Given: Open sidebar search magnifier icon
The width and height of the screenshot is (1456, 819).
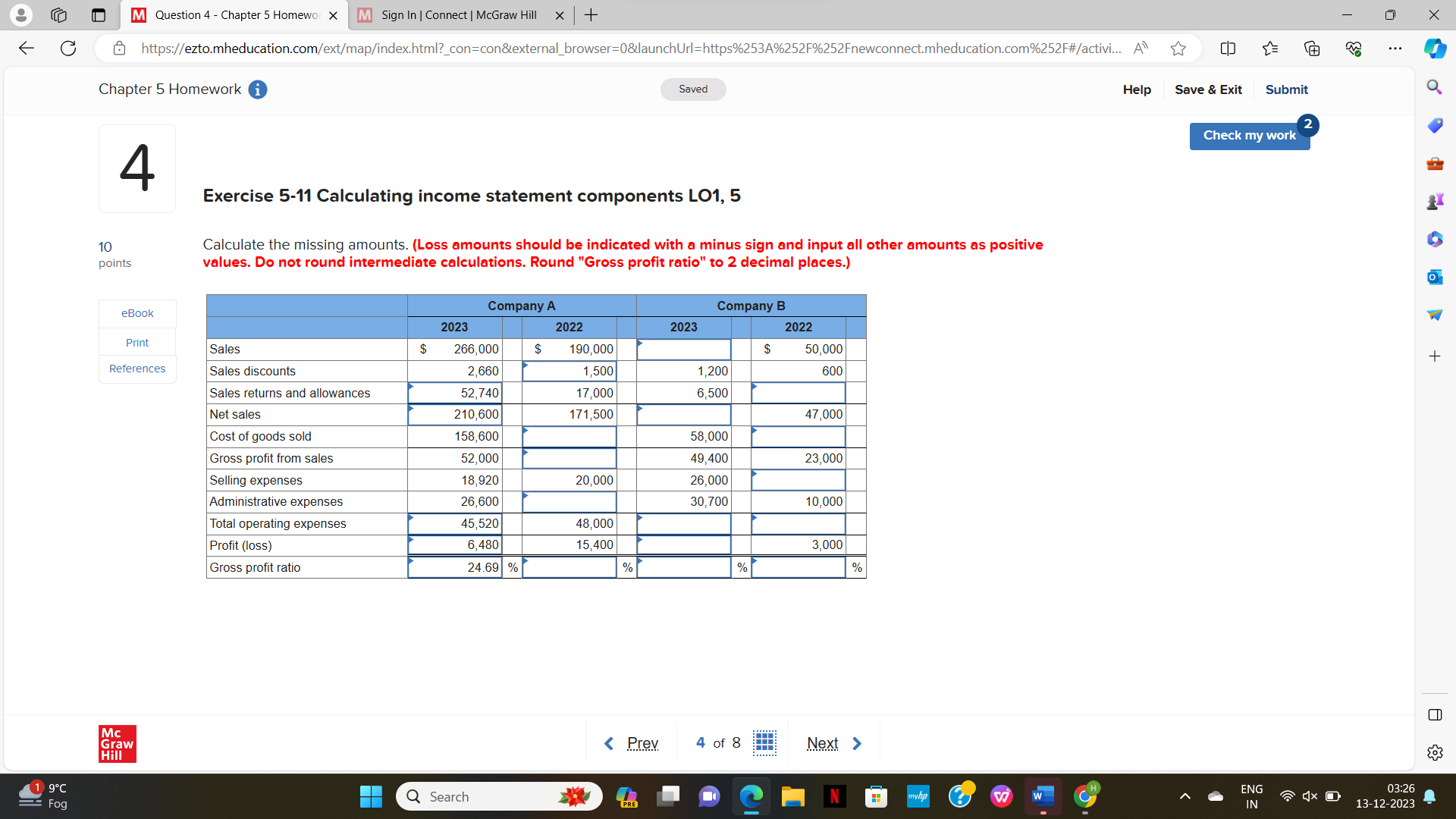Looking at the screenshot, I should (1434, 87).
